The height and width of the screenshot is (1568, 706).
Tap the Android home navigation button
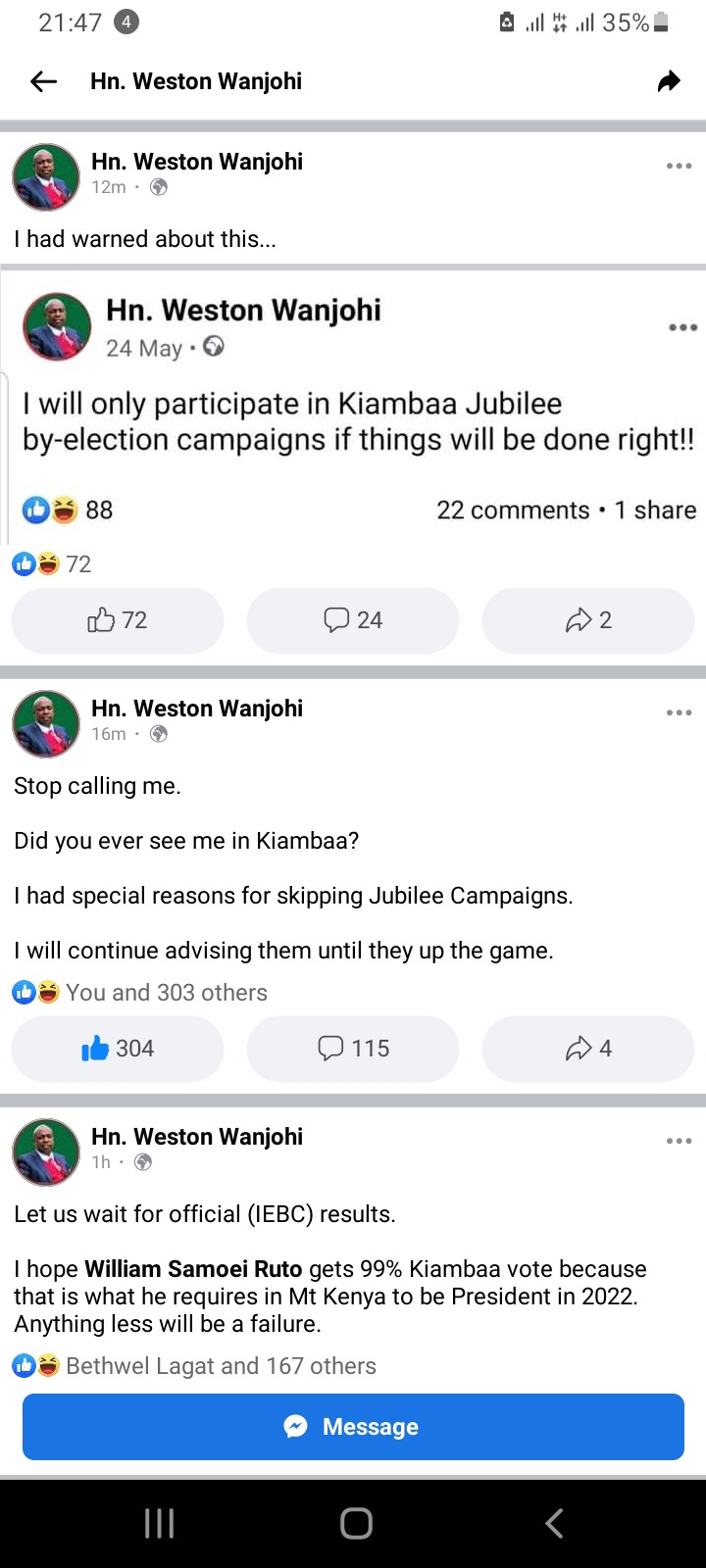[x=356, y=1523]
